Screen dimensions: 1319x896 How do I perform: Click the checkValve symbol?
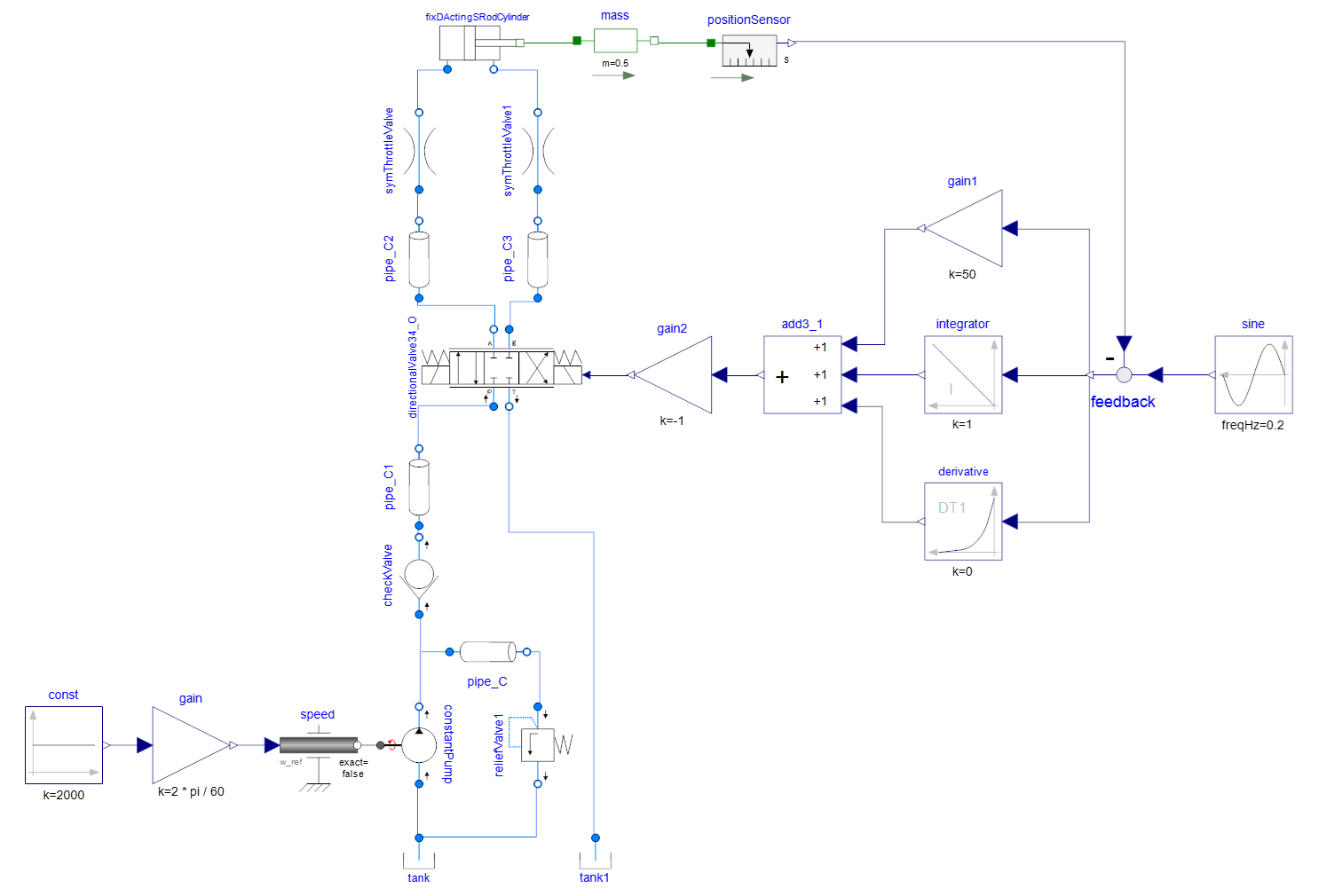click(419, 577)
